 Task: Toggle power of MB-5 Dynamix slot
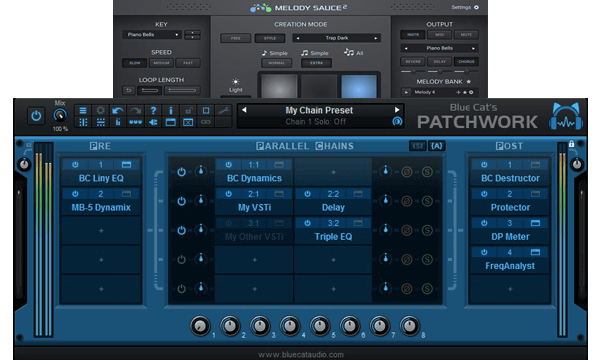(75, 194)
